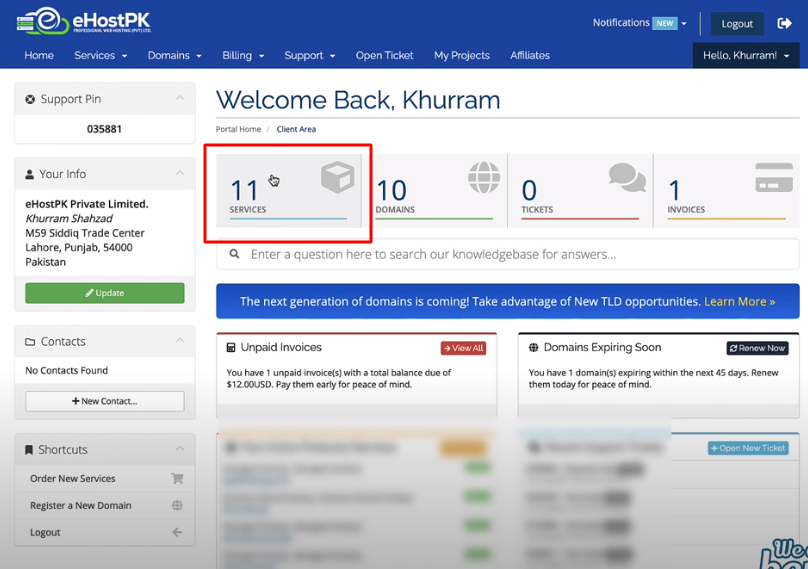Open My Projects in navigation bar
This screenshot has height=569, width=808.
click(462, 55)
